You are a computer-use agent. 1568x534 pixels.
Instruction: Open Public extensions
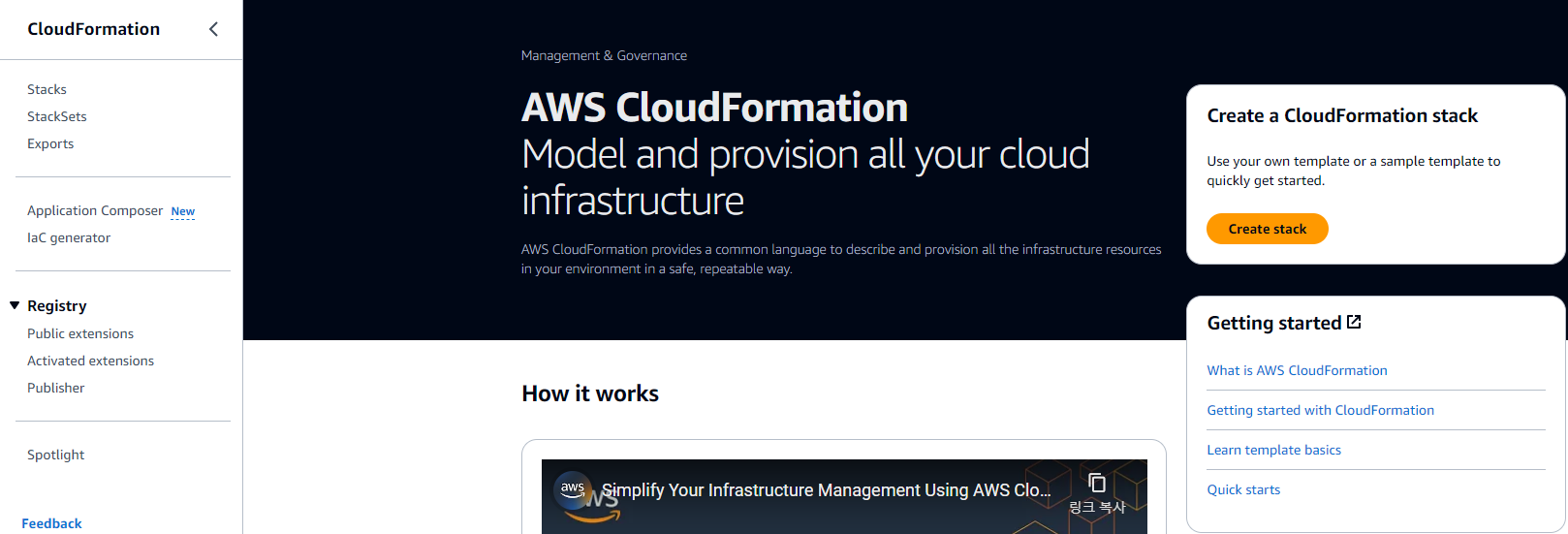pyautogui.click(x=80, y=333)
